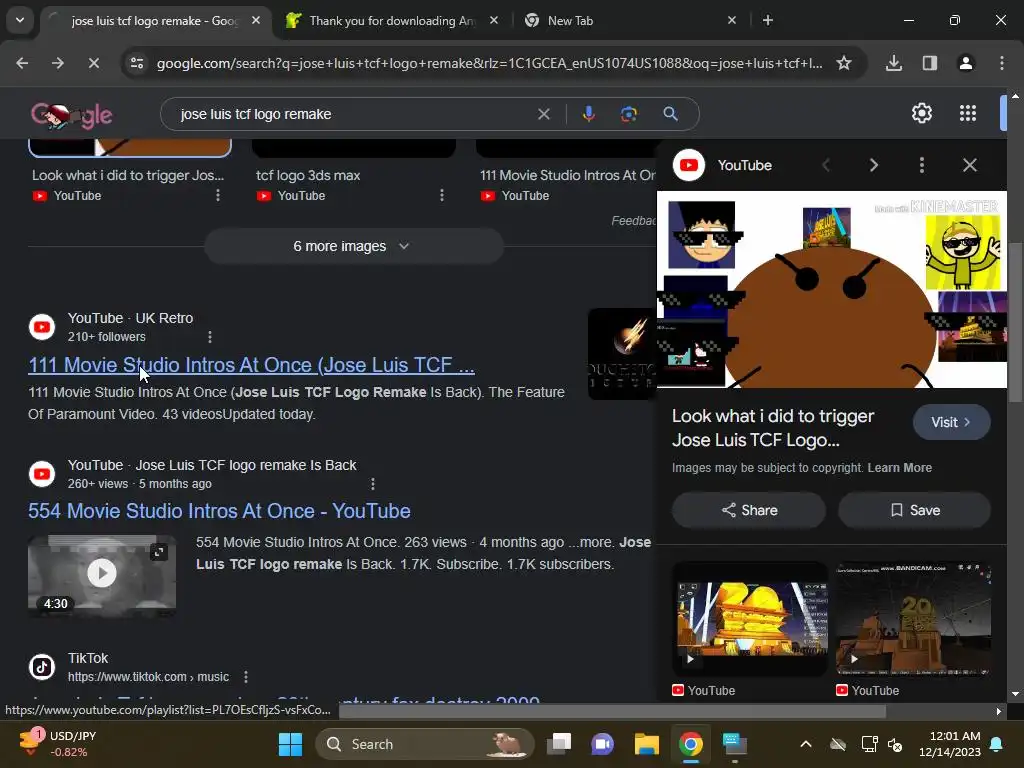This screenshot has height=768, width=1024.
Task: Open a new browser tab
Action: [768, 20]
